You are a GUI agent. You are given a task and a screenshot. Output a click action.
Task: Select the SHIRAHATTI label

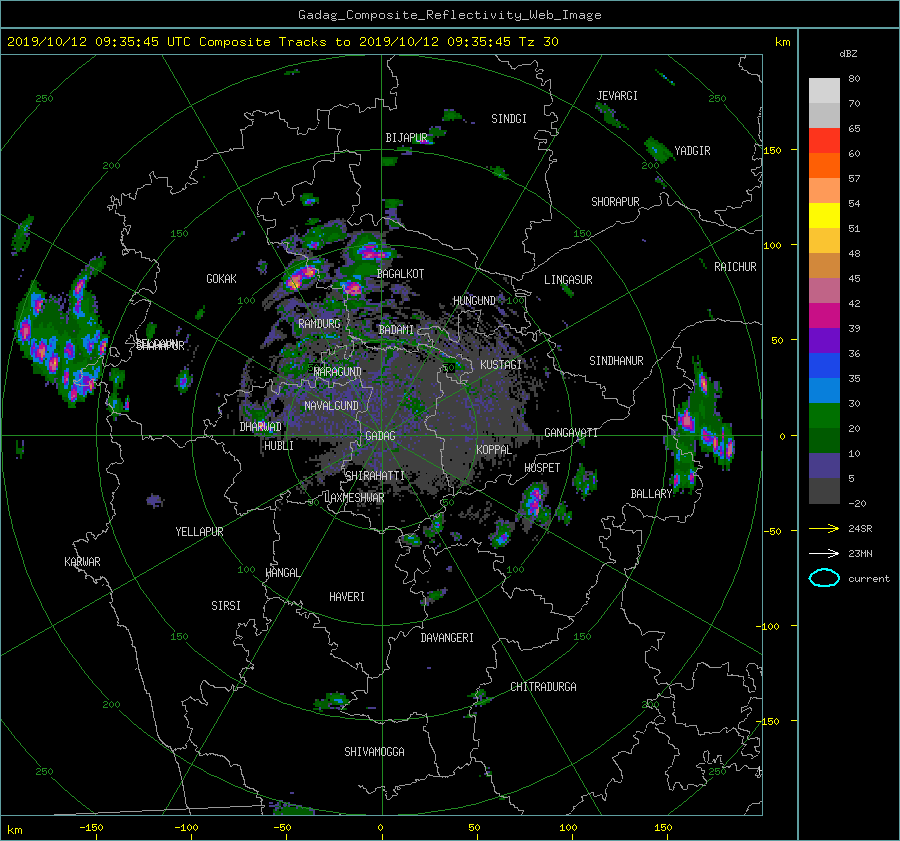coord(375,476)
